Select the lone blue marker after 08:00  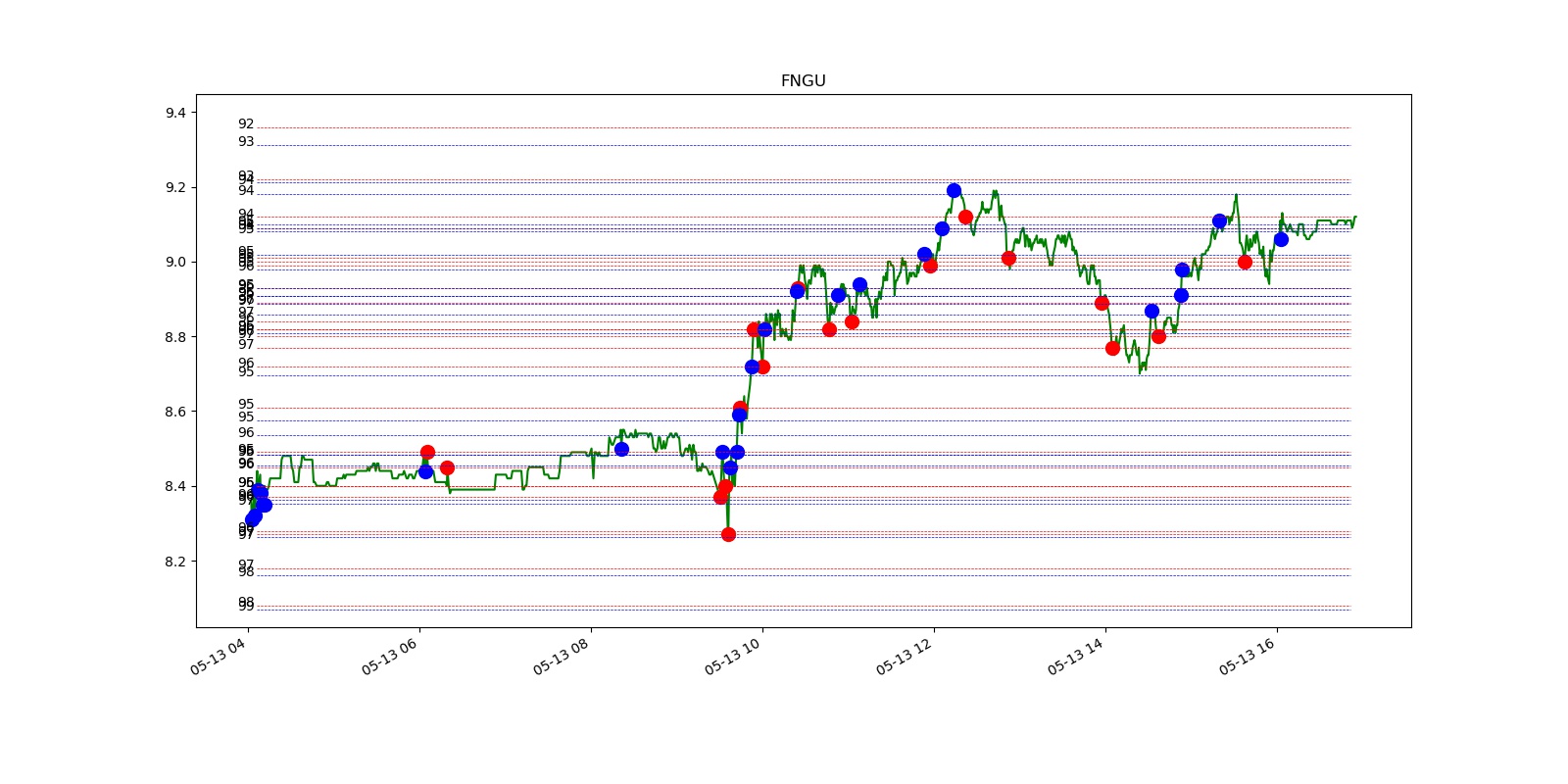pyautogui.click(x=621, y=449)
